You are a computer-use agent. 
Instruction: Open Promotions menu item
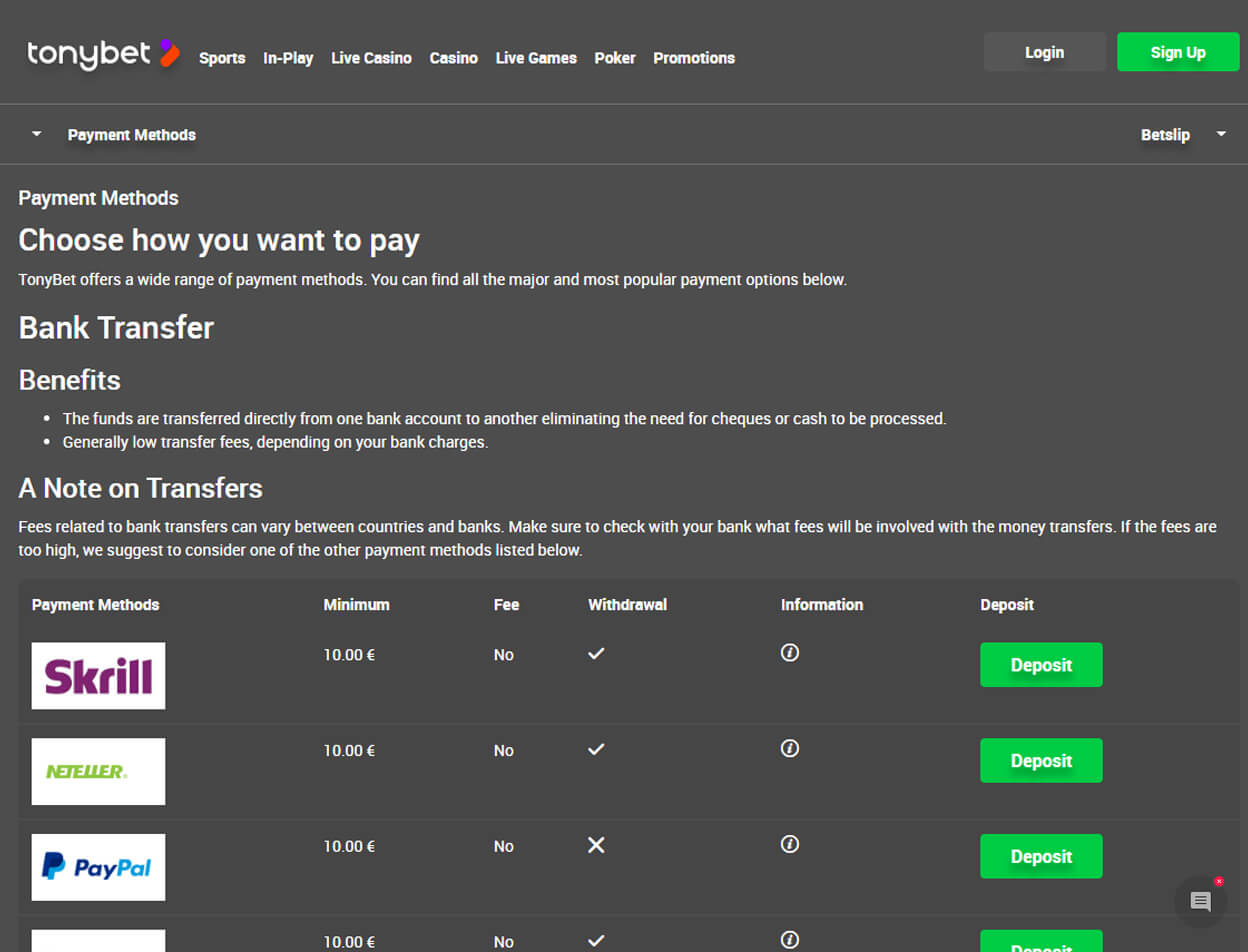click(694, 58)
